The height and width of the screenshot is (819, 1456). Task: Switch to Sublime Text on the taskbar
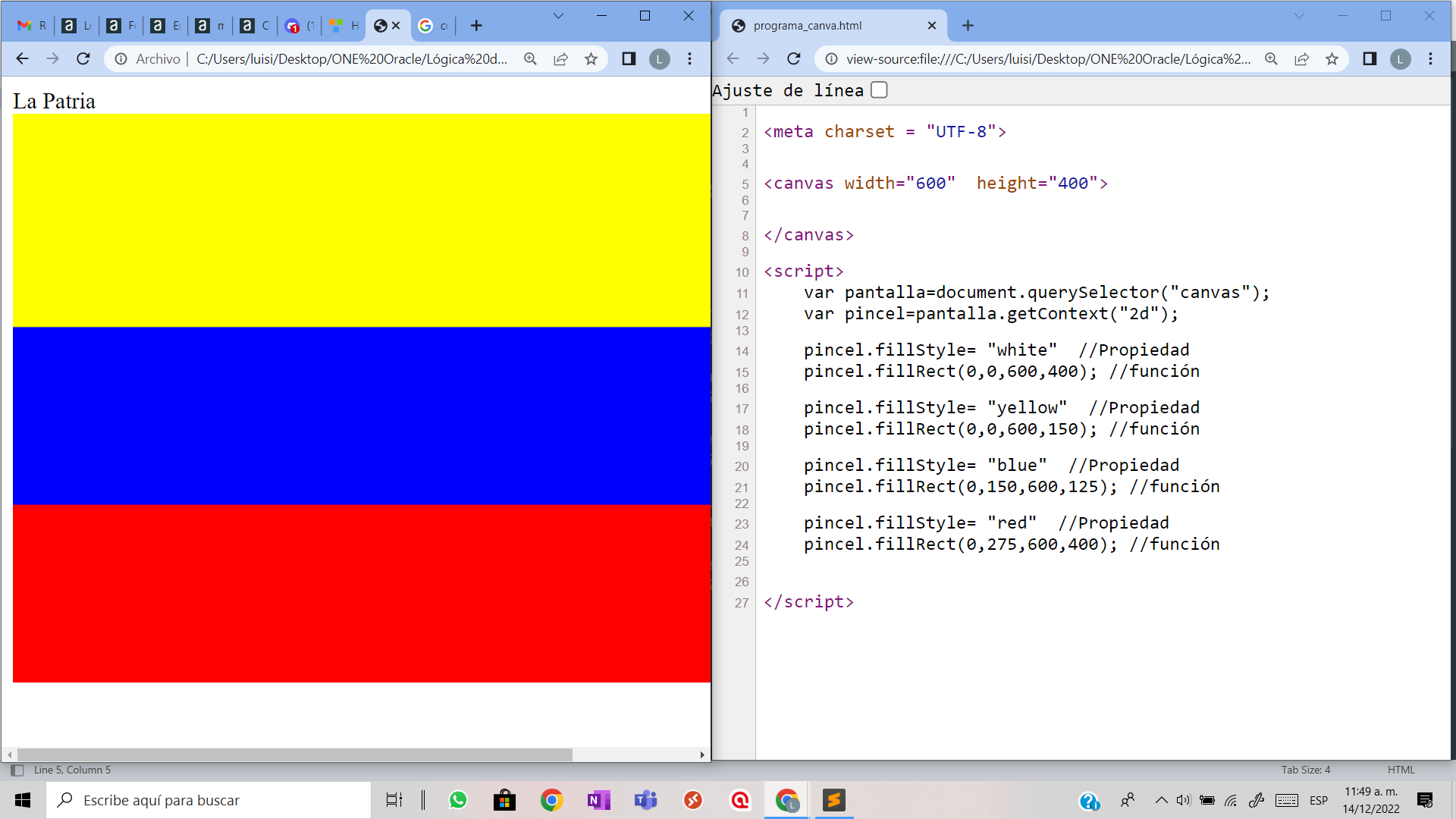pyautogui.click(x=834, y=800)
